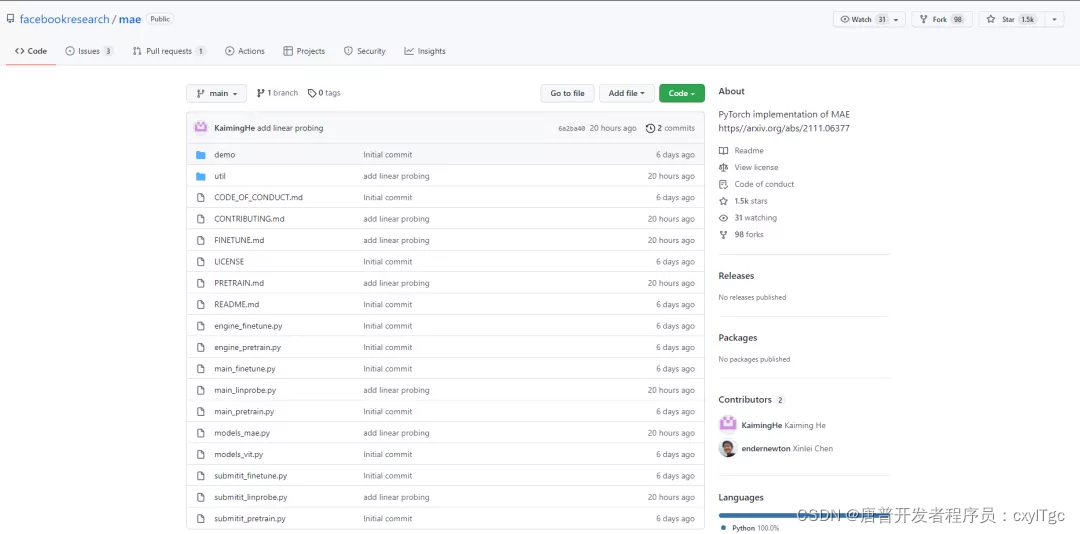This screenshot has height=534, width=1080.
Task: Click the license scale icon in About
Action: click(x=723, y=167)
